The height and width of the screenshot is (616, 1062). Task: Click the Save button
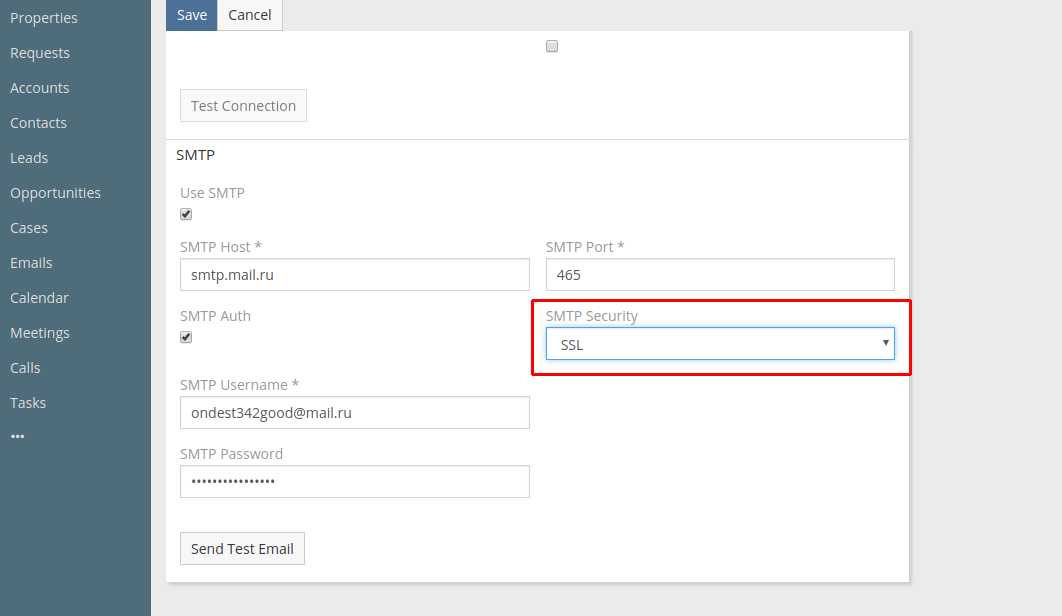(x=191, y=15)
